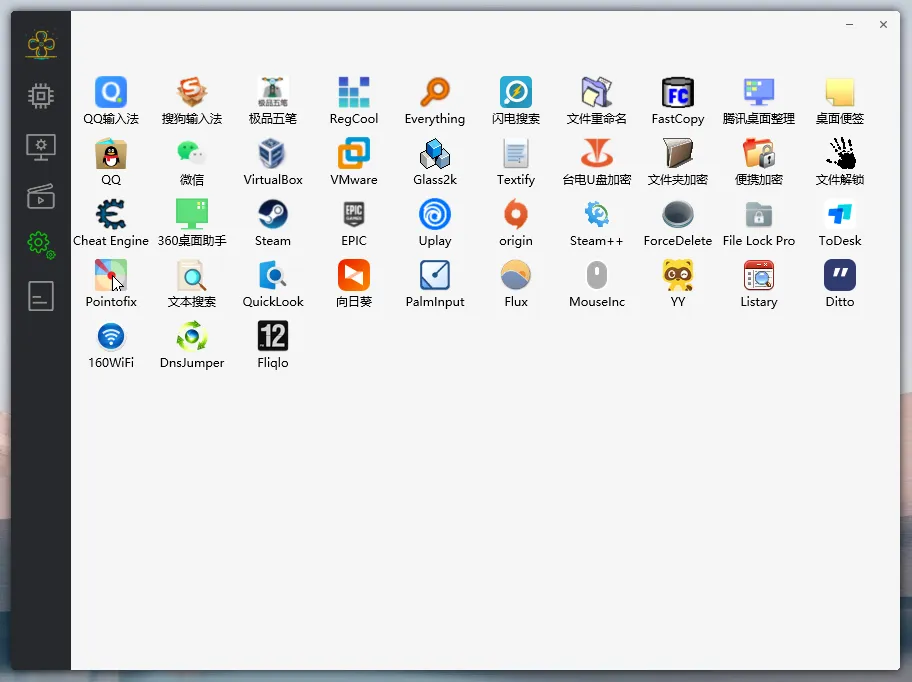Click the origin icon

click(x=516, y=214)
